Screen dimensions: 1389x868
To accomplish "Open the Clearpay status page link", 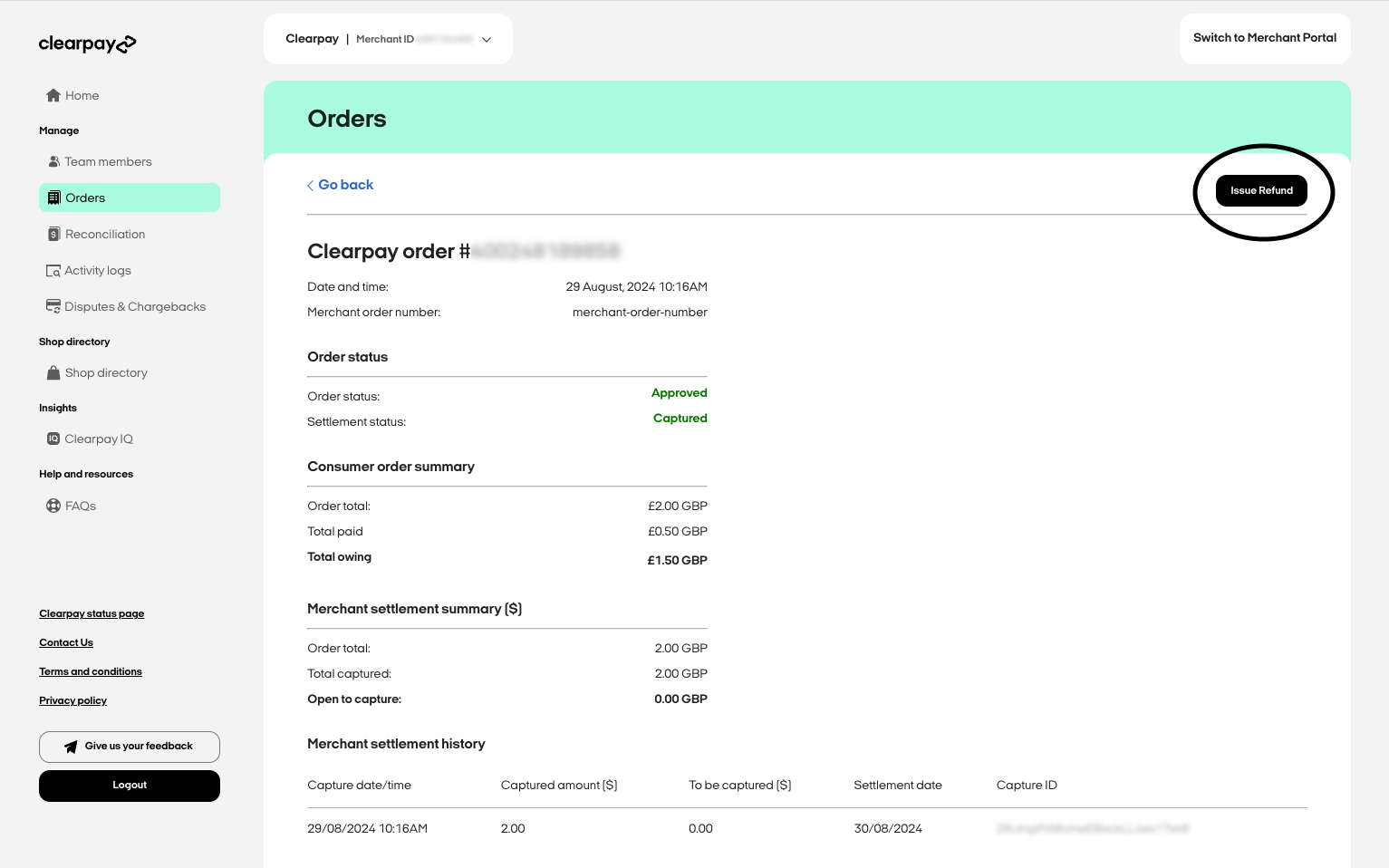I will [x=92, y=613].
